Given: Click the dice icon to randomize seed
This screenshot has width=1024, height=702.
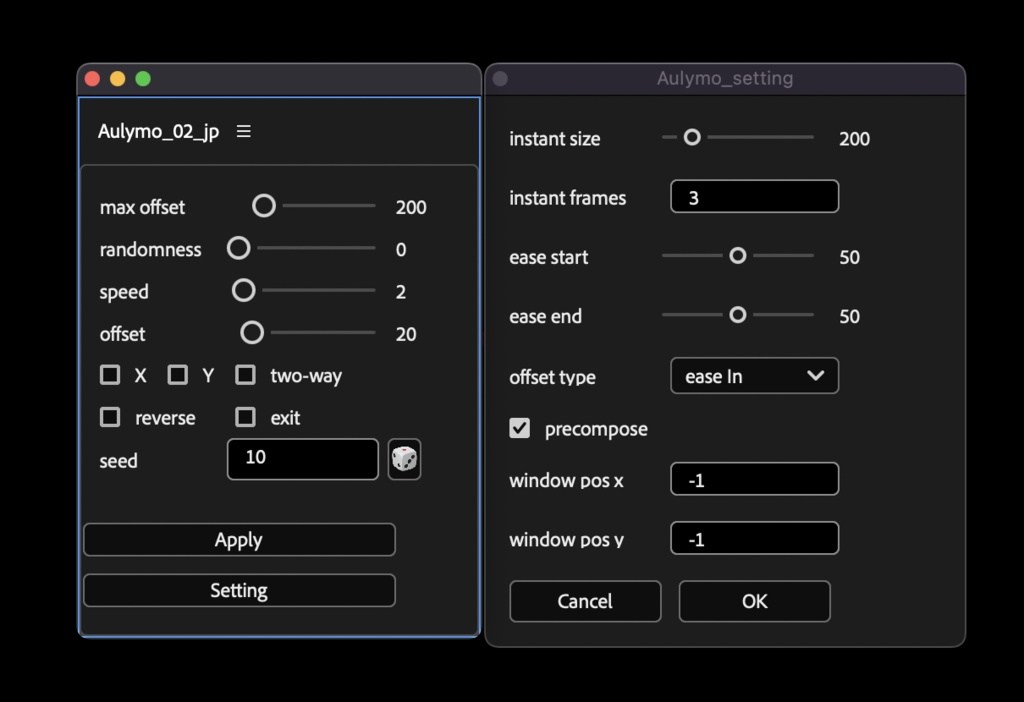Looking at the screenshot, I should pyautogui.click(x=404, y=459).
